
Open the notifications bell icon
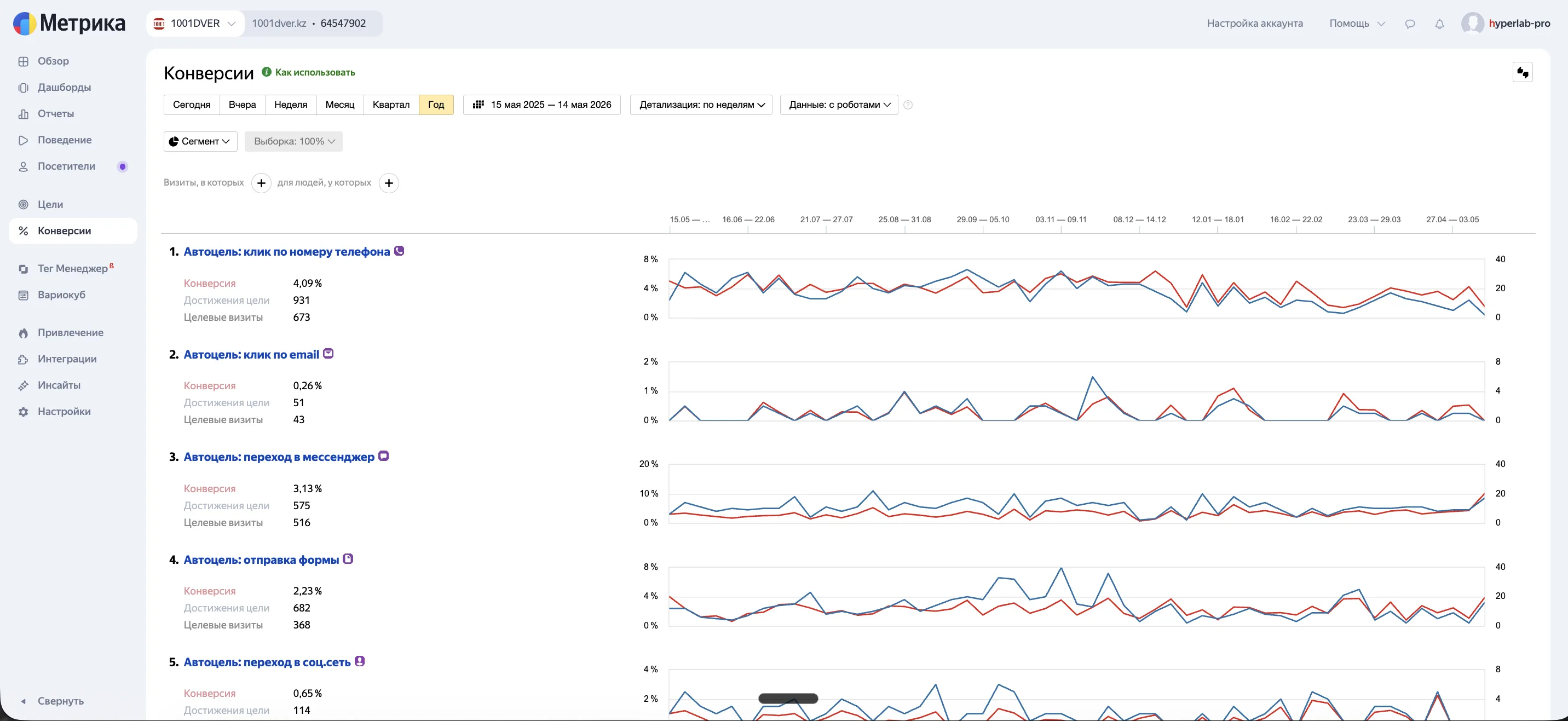pos(1439,24)
